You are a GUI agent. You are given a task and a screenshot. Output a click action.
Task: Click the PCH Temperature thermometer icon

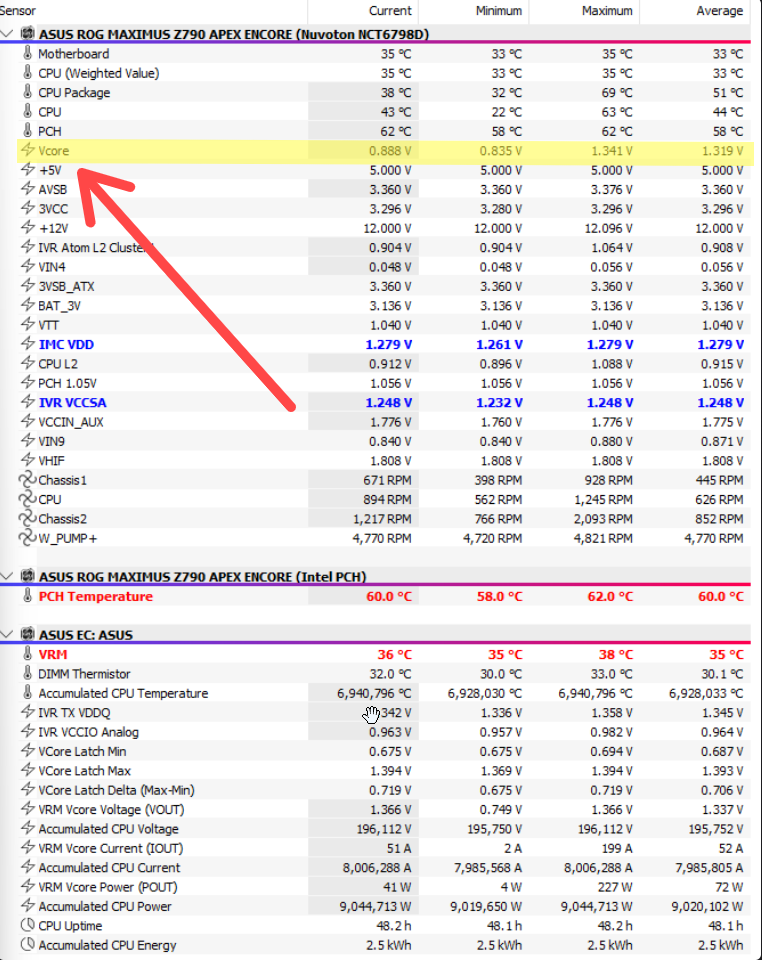click(28, 596)
